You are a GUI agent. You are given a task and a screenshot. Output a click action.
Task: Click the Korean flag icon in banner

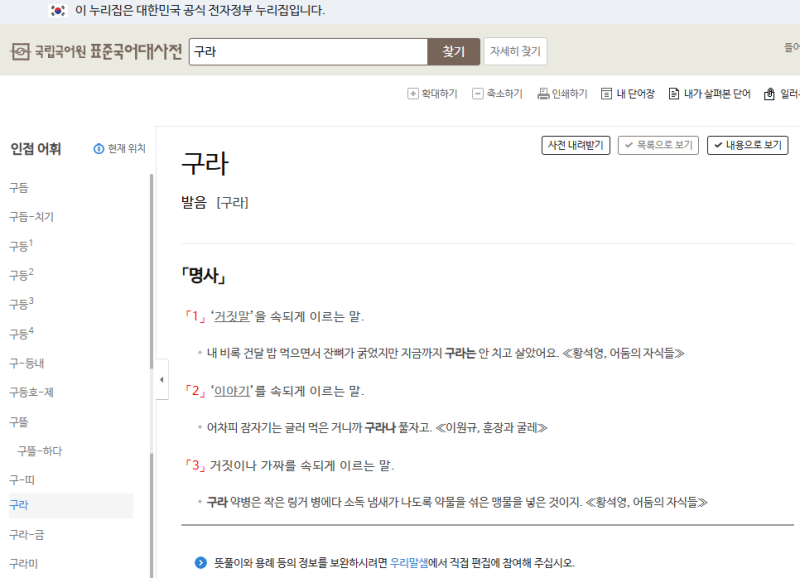tap(58, 10)
